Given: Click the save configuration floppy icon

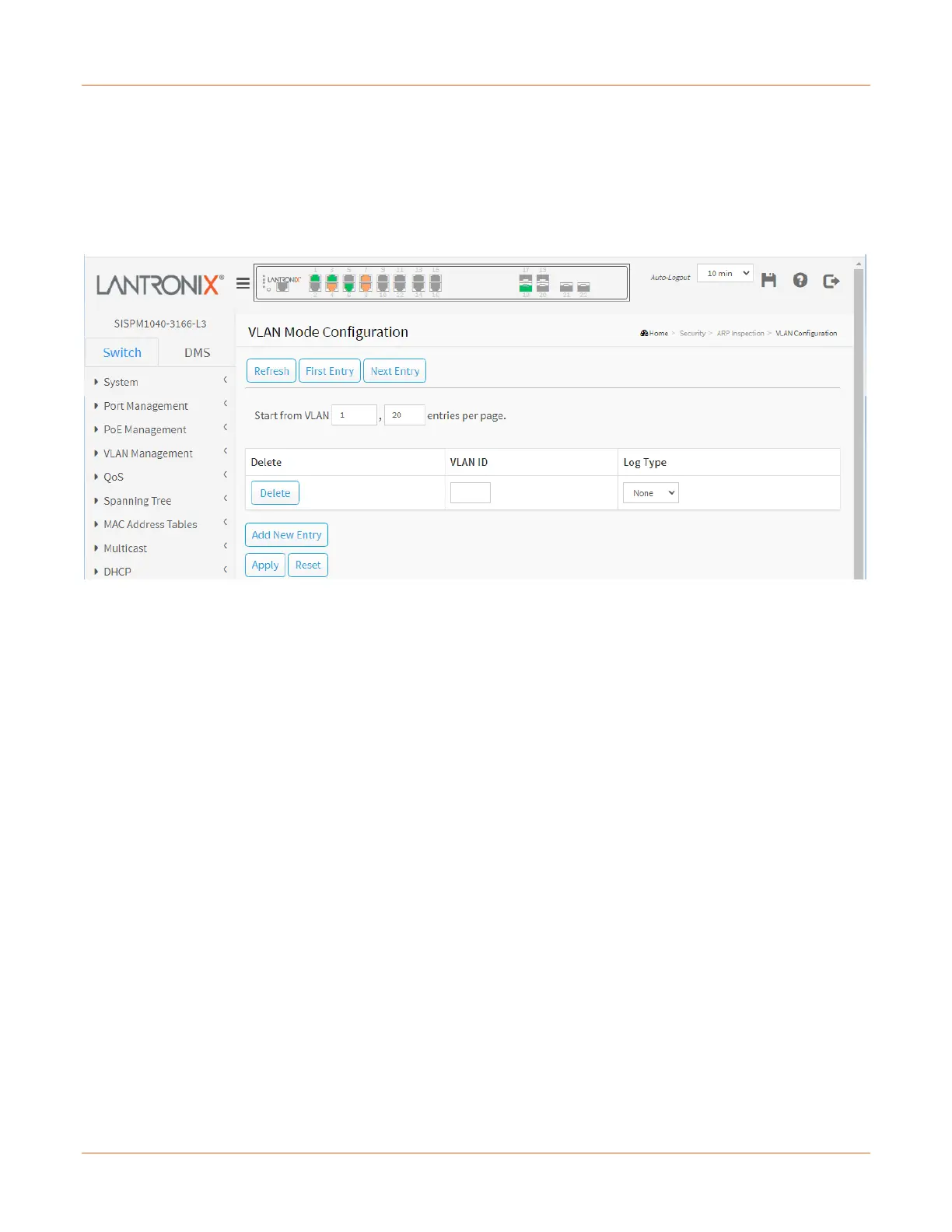Looking at the screenshot, I should click(768, 280).
